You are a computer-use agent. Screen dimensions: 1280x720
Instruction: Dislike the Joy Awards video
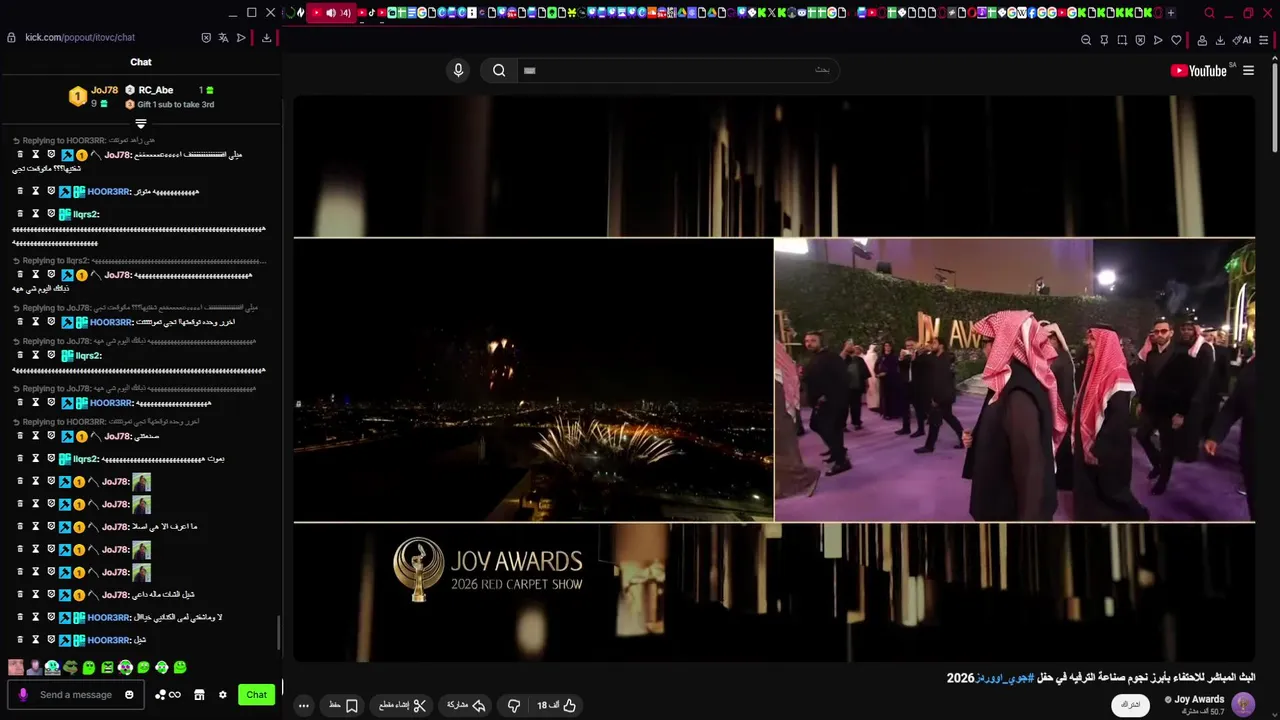pos(514,705)
